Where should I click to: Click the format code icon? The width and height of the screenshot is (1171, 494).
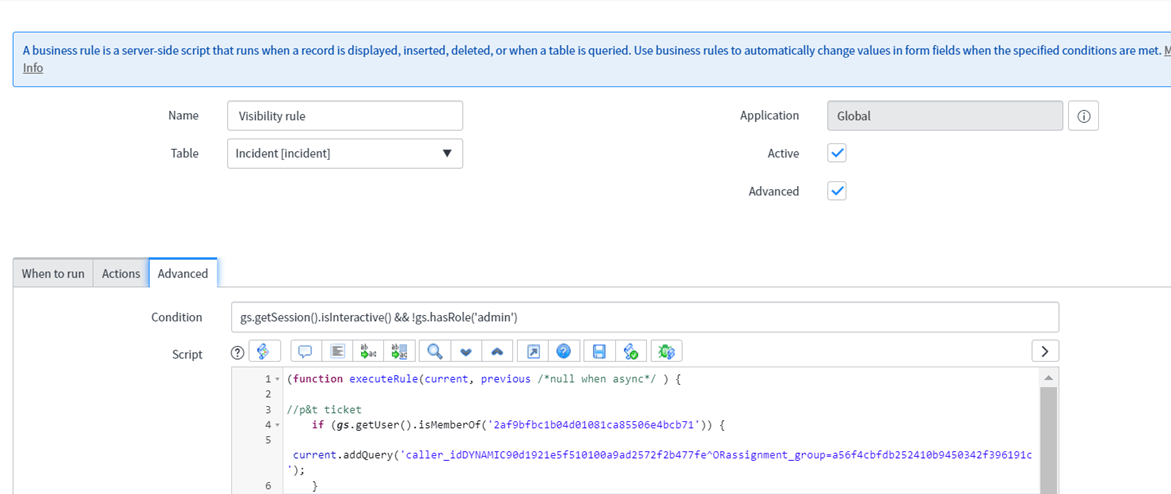(337, 351)
